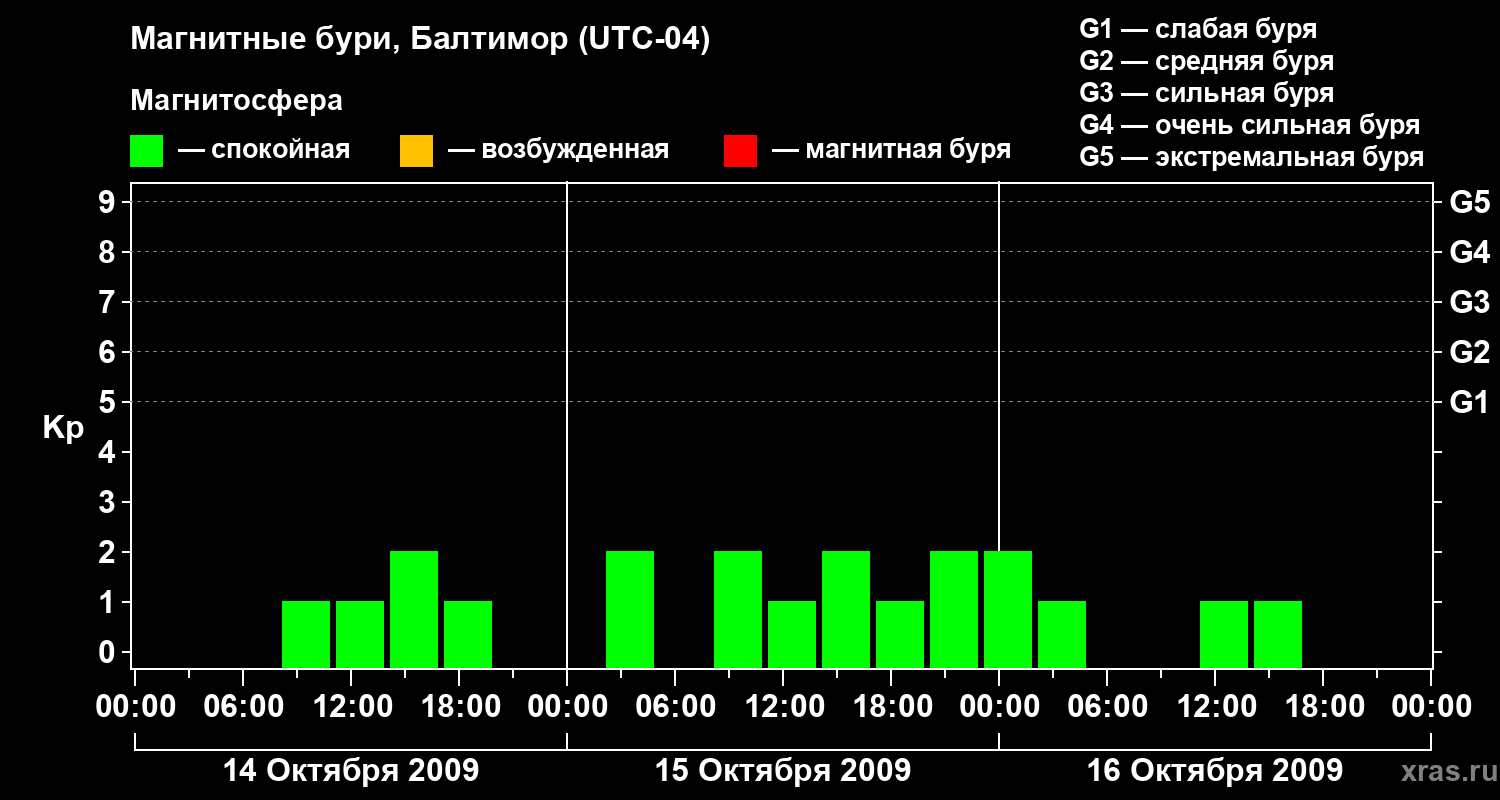Click the green bar spanning midnight into 16 October
The height and width of the screenshot is (800, 1500).
[1008, 609]
